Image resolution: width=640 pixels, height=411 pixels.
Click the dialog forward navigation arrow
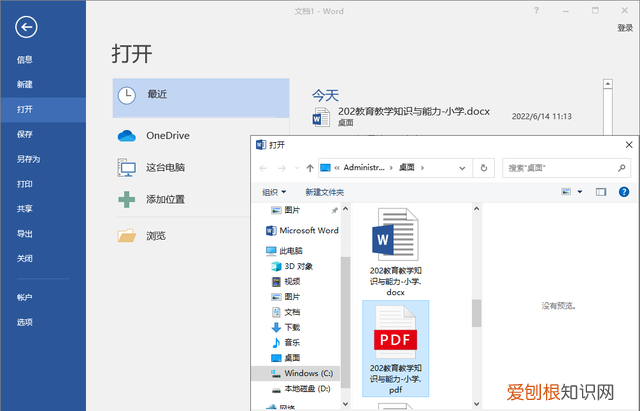[282, 168]
